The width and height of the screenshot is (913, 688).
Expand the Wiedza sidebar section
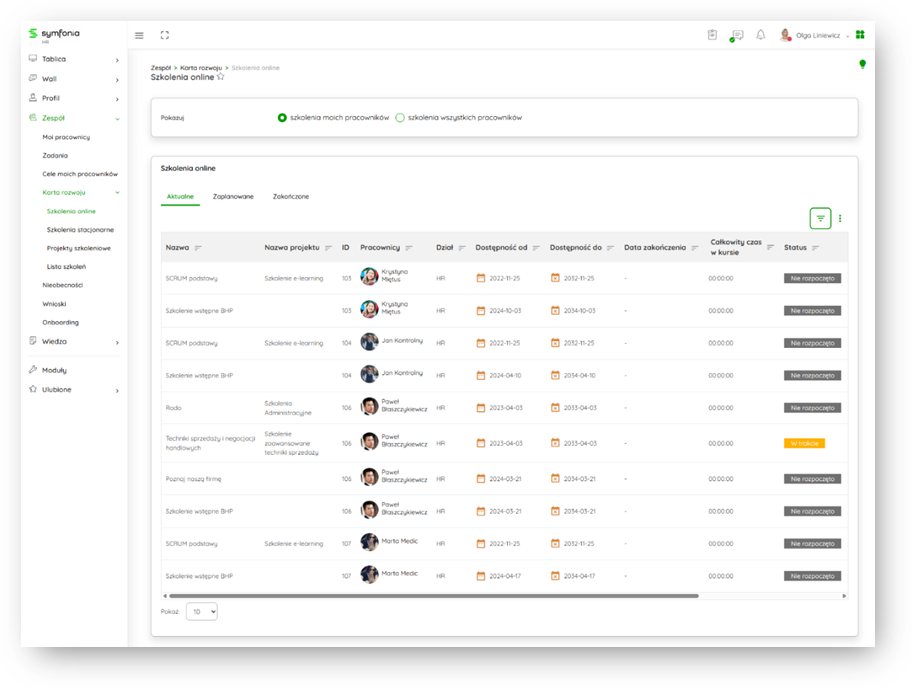(116, 342)
